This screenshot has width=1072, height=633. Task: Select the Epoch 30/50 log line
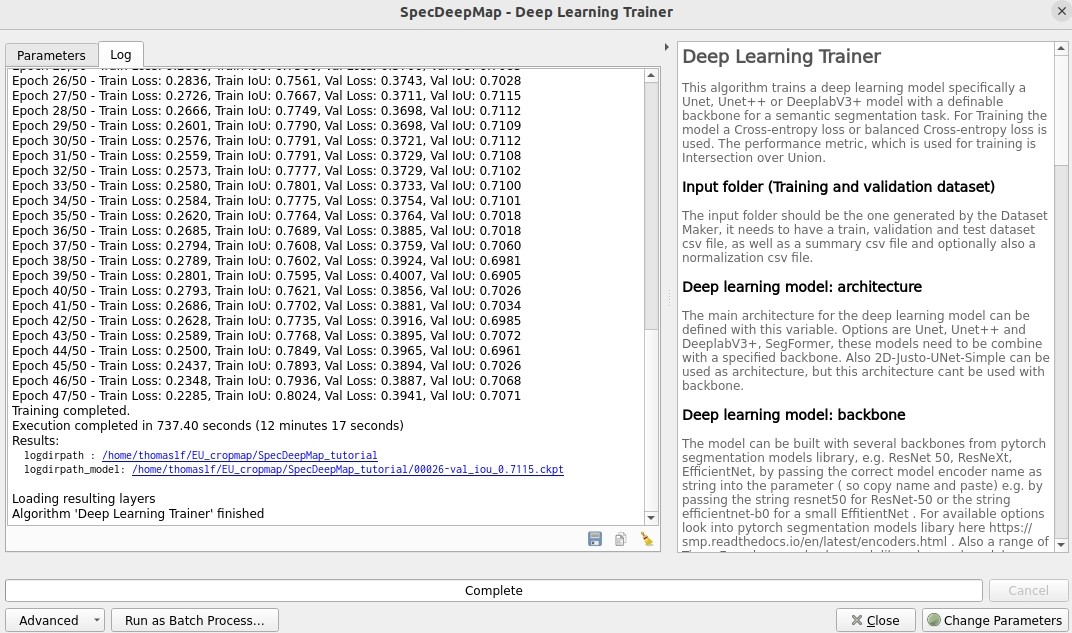tap(267, 141)
